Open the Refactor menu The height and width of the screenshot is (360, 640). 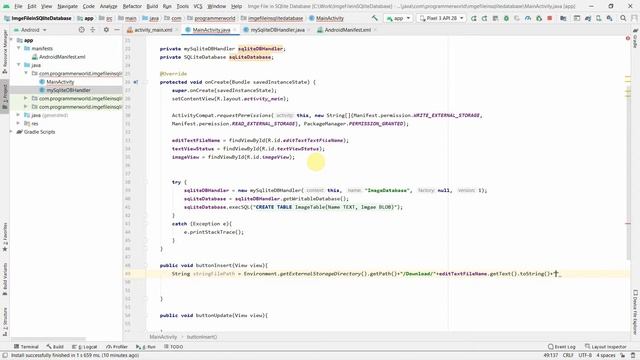pyautogui.click(x=132, y=6)
